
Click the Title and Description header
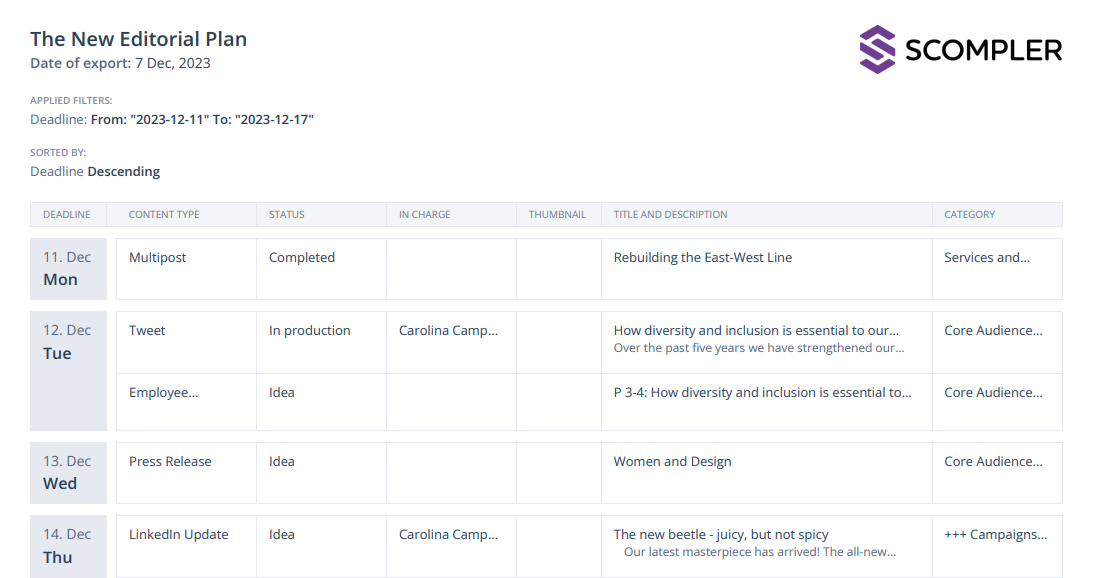[670, 215]
